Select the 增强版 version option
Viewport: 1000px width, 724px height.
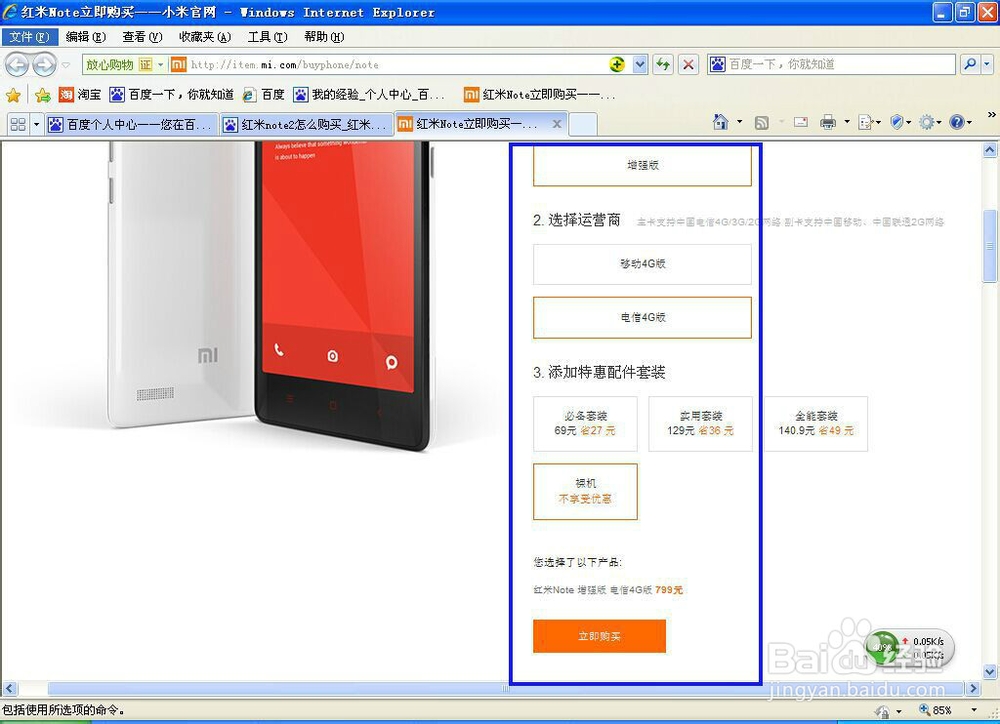pyautogui.click(x=642, y=166)
